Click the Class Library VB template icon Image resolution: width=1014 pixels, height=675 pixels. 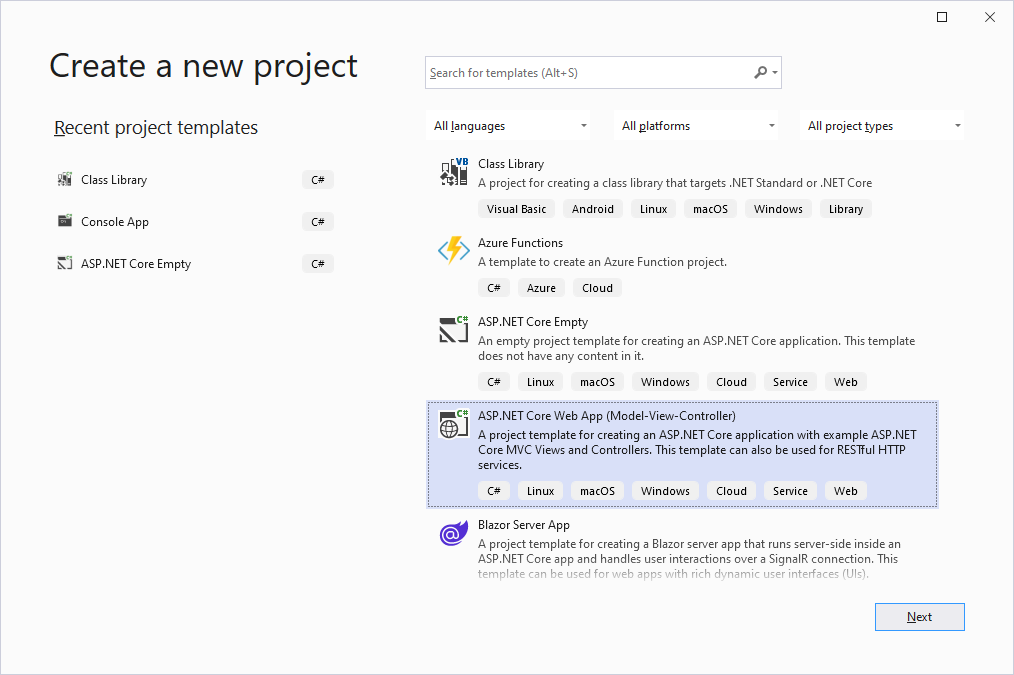click(454, 172)
